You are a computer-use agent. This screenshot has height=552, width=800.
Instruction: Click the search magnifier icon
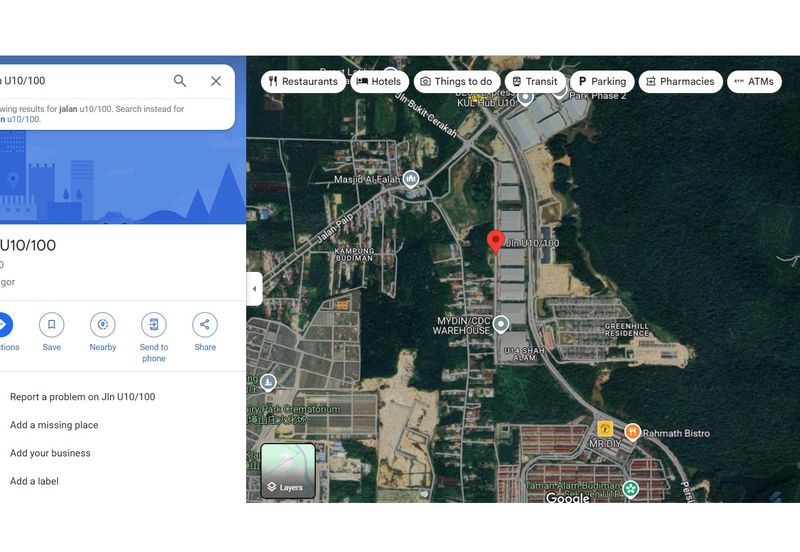[180, 81]
